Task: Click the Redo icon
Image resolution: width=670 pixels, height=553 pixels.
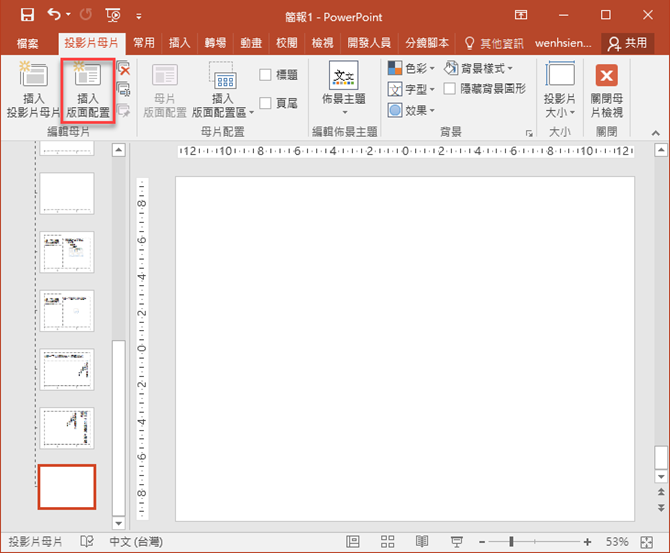Action: pyautogui.click(x=86, y=15)
